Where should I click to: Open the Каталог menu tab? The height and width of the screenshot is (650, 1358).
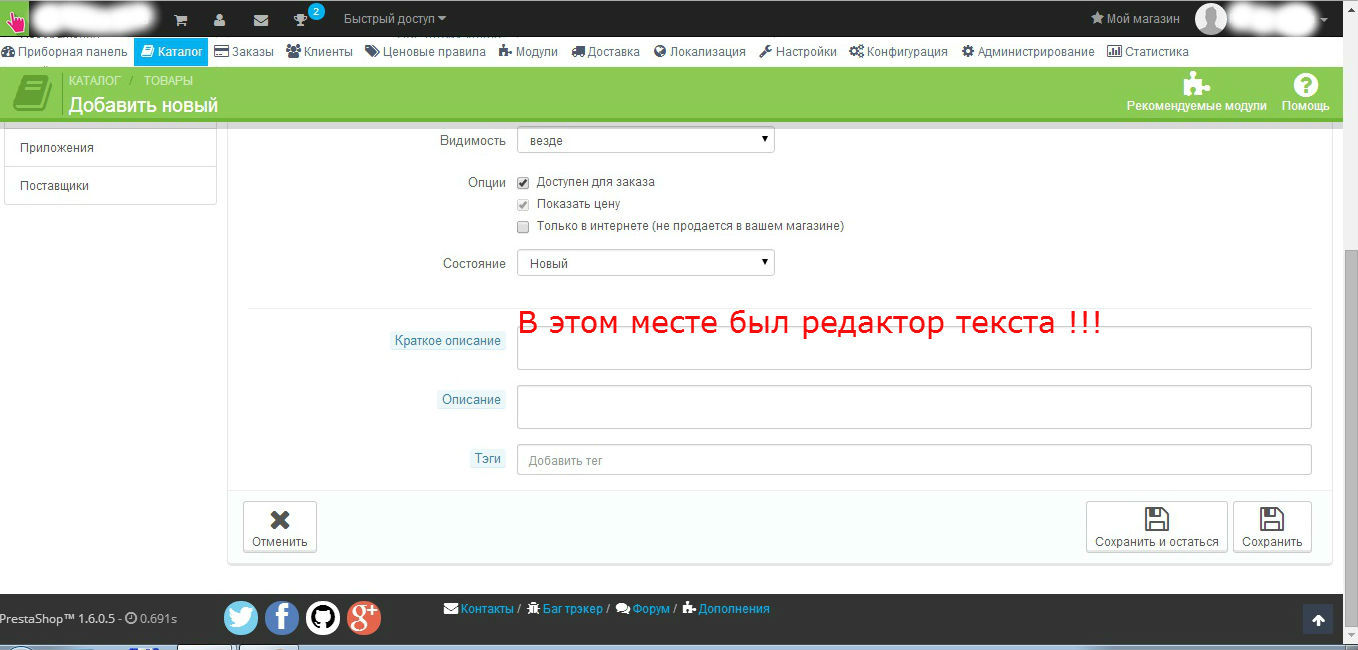(x=171, y=52)
